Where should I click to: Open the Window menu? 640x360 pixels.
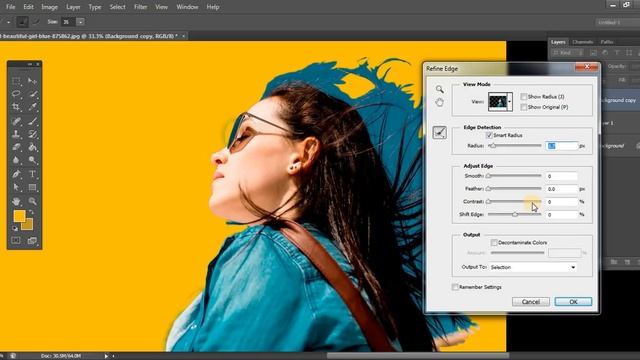click(x=187, y=7)
